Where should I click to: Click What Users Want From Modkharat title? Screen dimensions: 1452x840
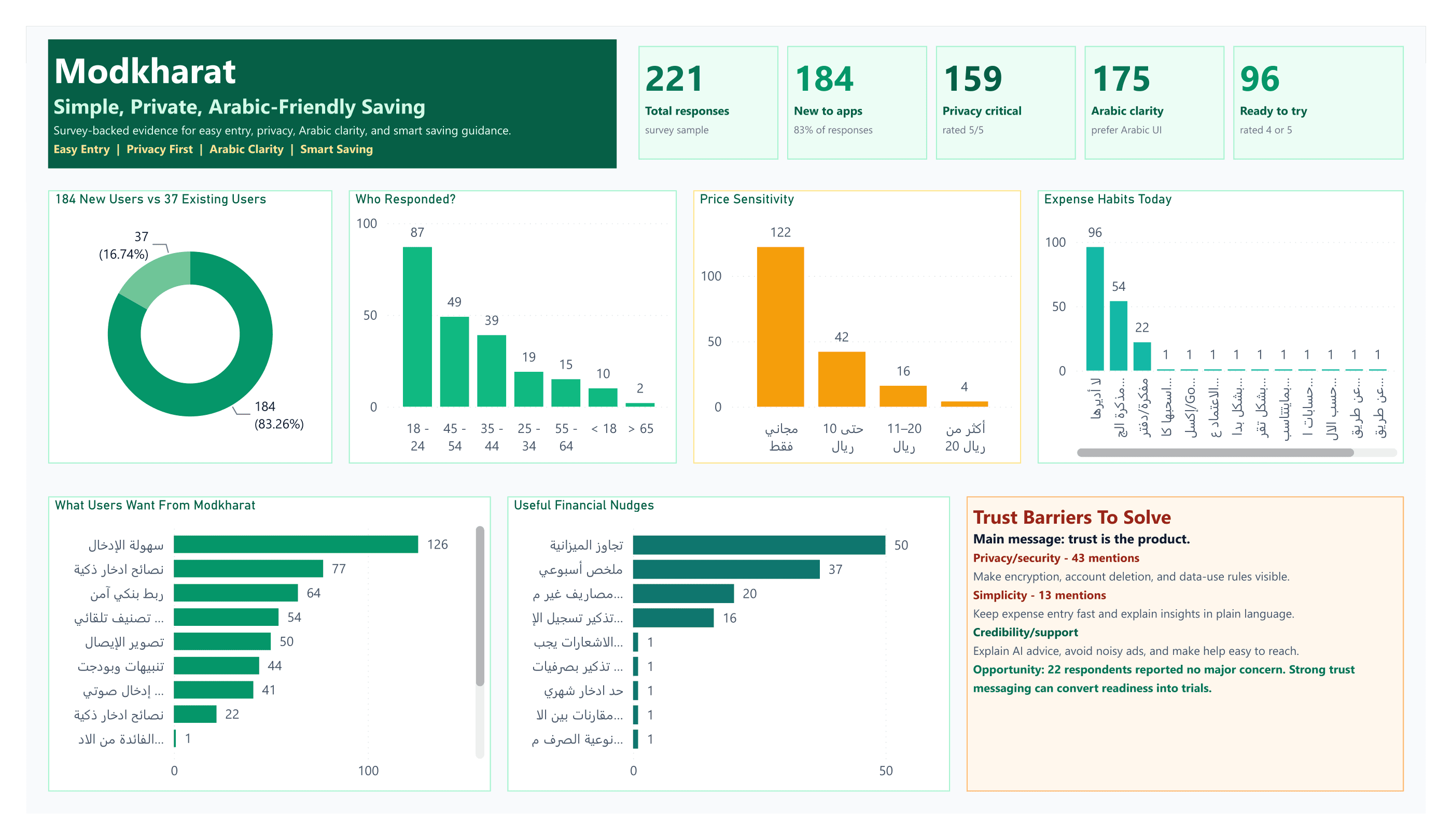point(155,505)
